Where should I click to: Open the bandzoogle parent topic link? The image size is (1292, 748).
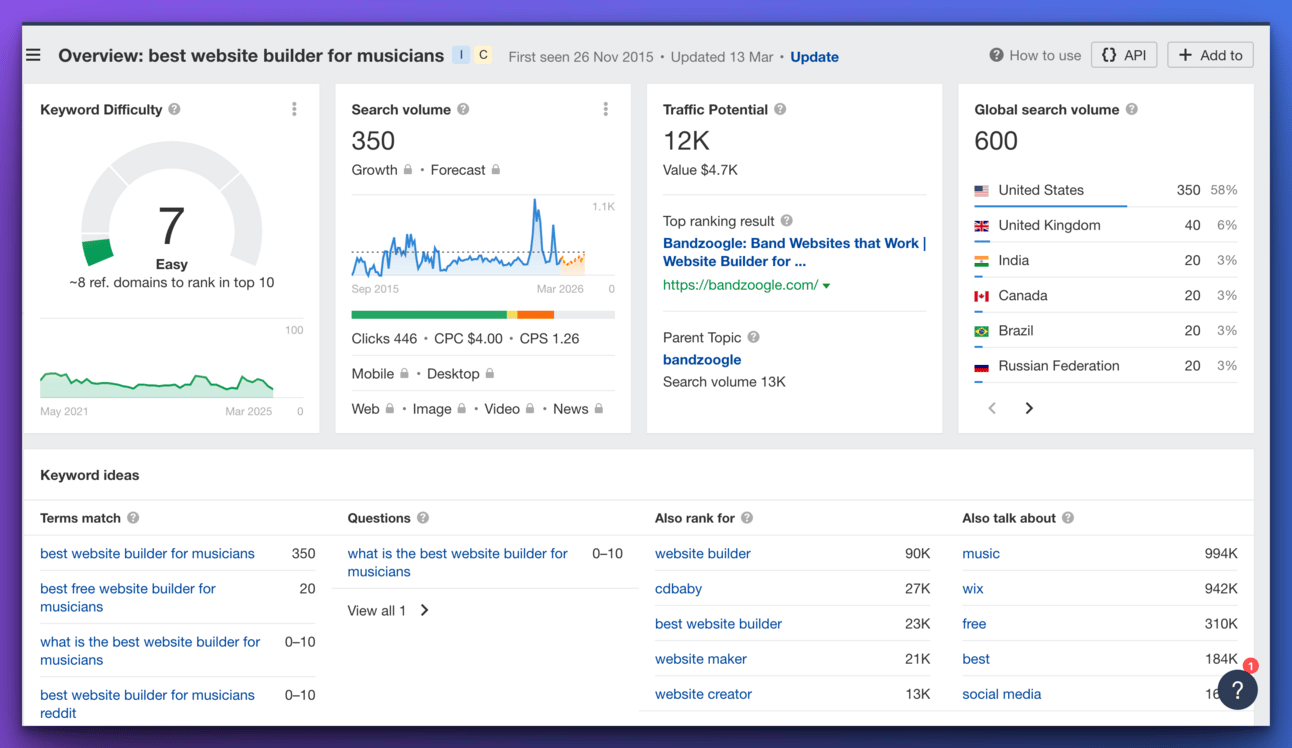702,359
